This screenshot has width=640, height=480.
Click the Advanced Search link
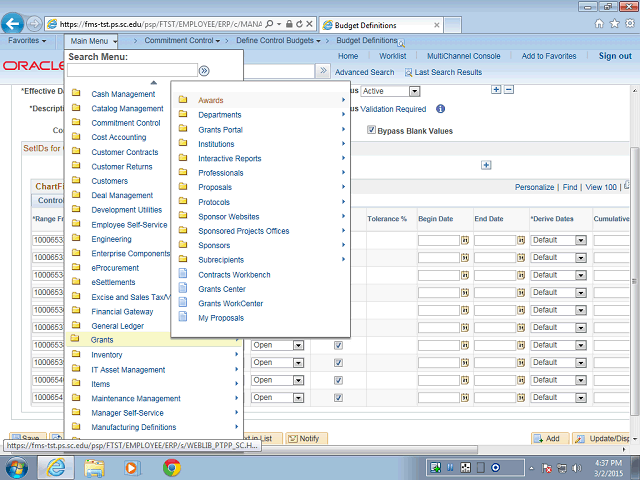coord(365,72)
